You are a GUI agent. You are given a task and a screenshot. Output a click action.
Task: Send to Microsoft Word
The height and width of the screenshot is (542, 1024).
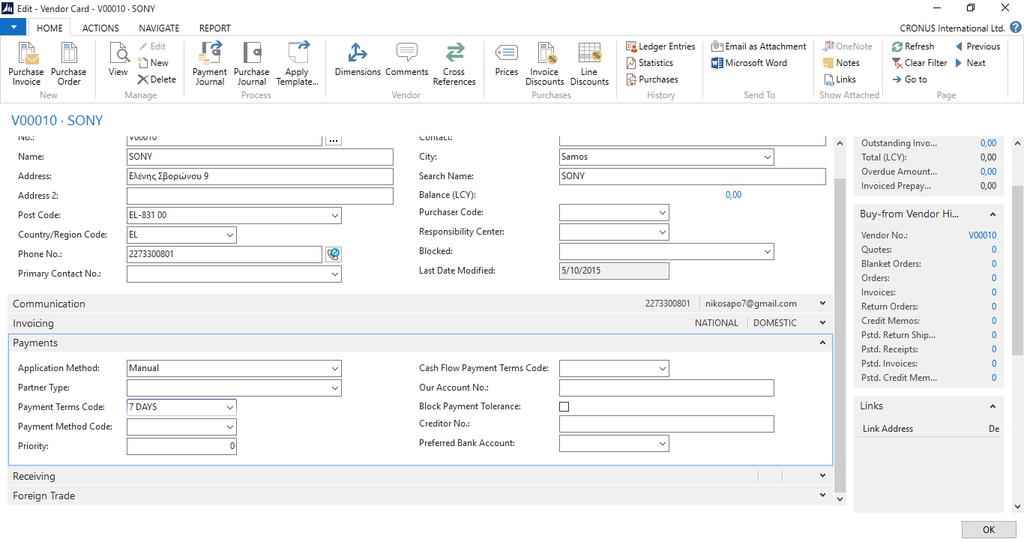[749, 63]
